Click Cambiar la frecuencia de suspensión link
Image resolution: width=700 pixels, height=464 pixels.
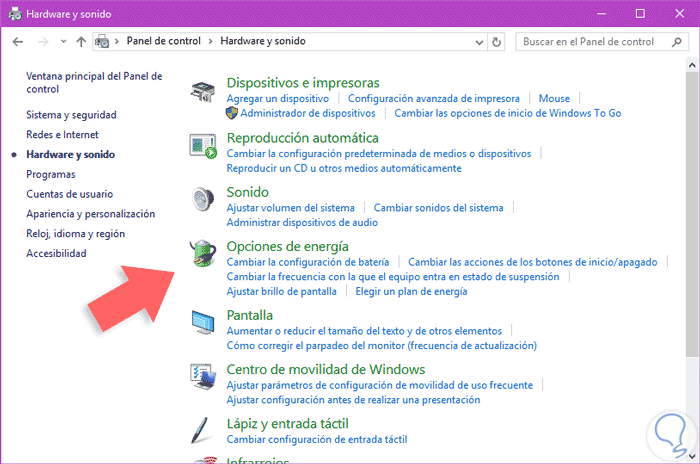click(x=393, y=277)
